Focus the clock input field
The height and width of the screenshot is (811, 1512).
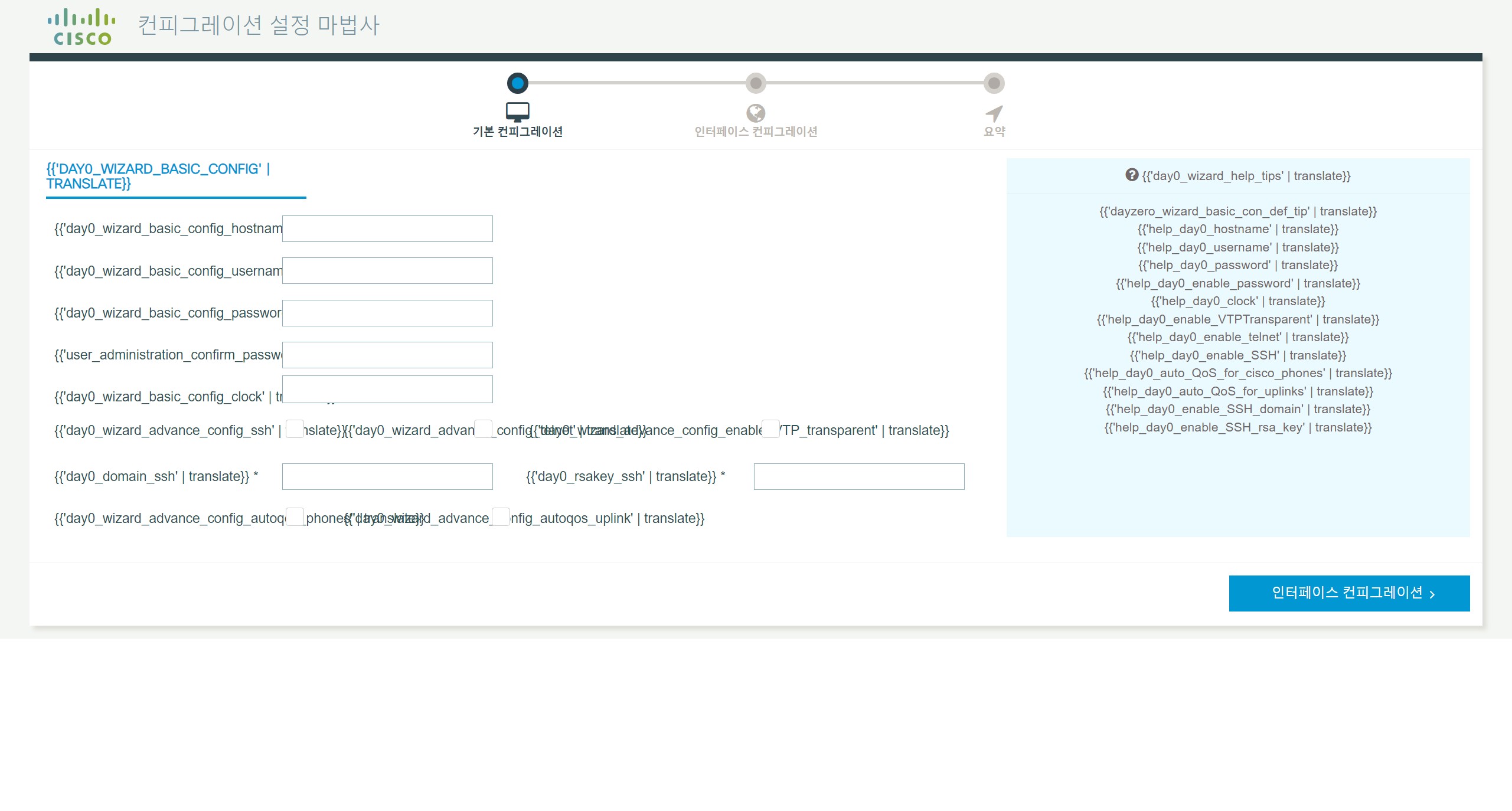point(387,390)
